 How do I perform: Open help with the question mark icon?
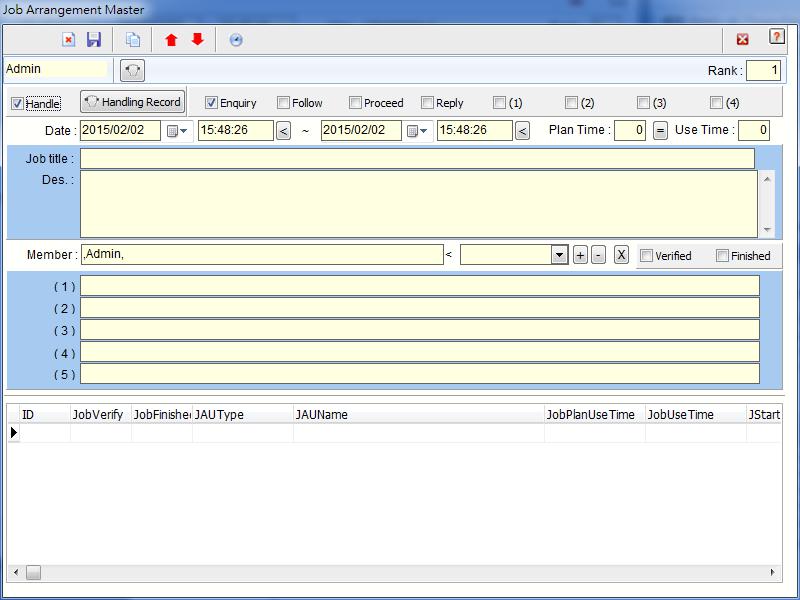click(x=777, y=37)
